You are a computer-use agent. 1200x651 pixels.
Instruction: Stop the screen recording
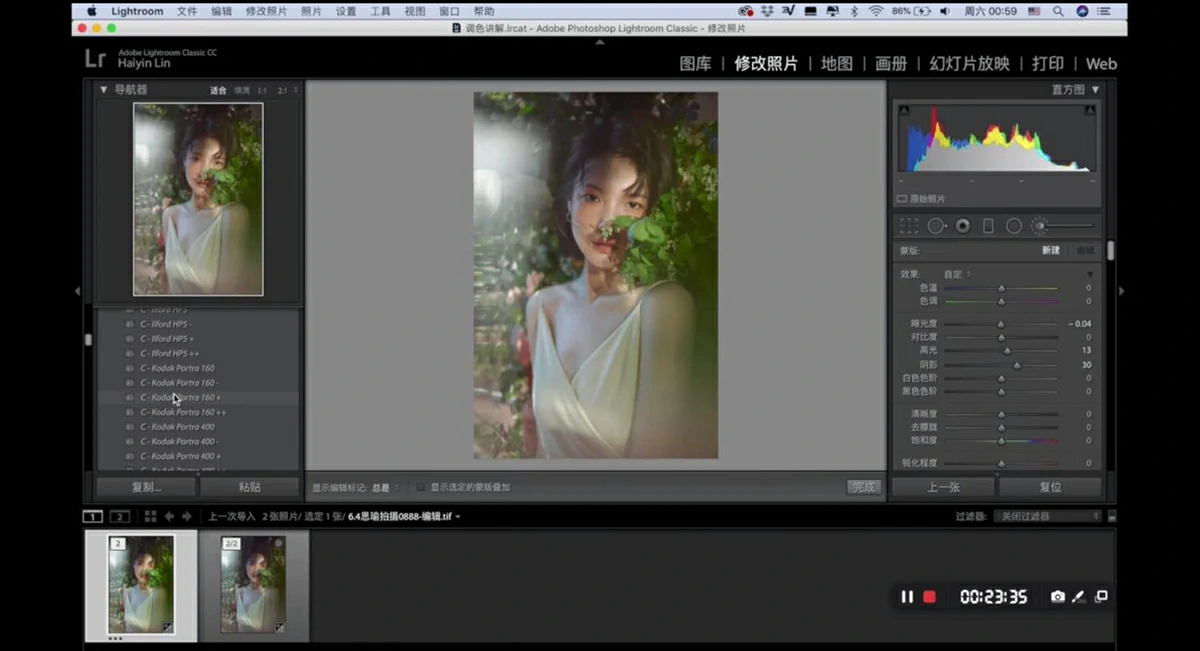point(929,597)
